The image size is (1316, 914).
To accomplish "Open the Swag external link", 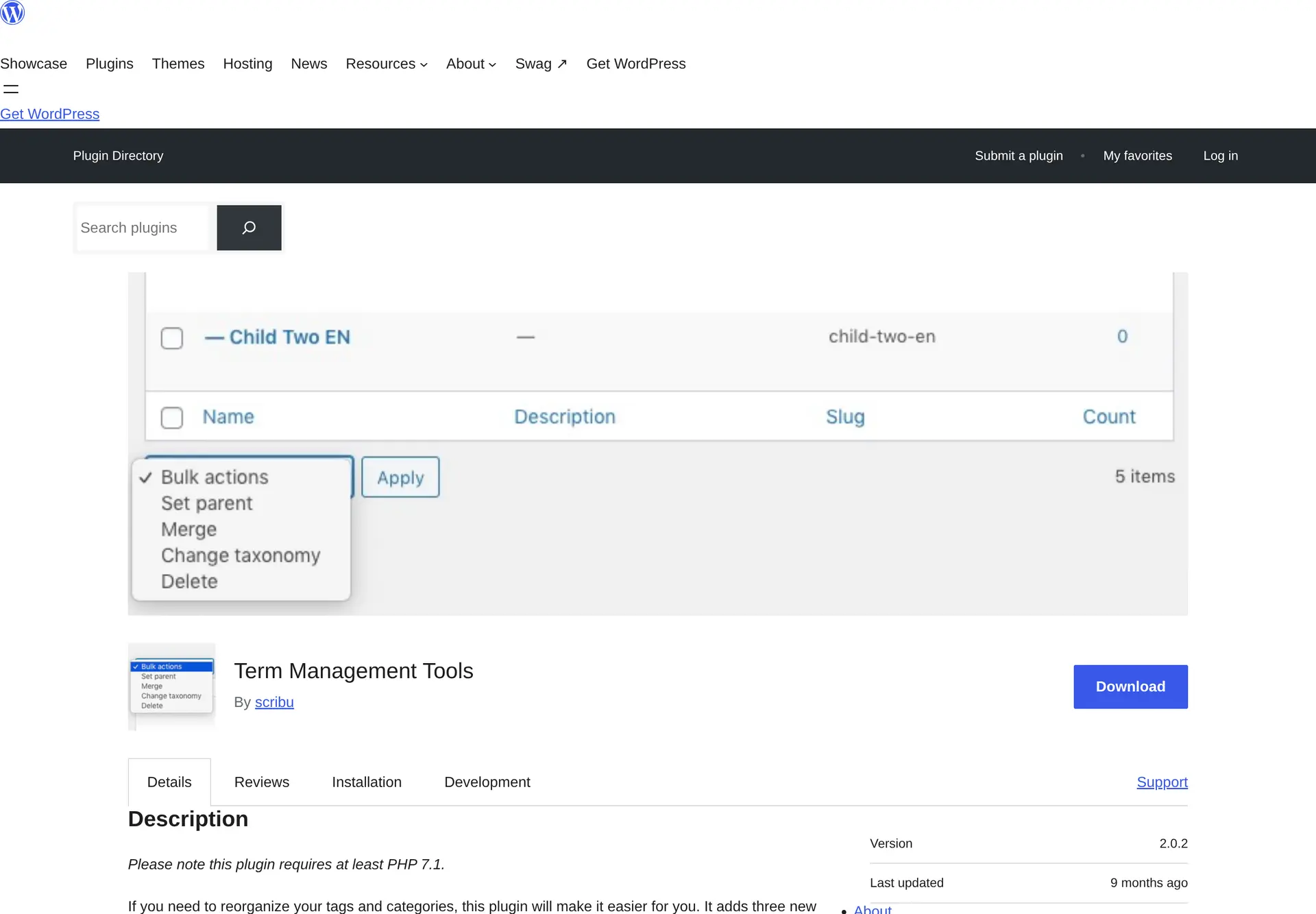I will (541, 64).
